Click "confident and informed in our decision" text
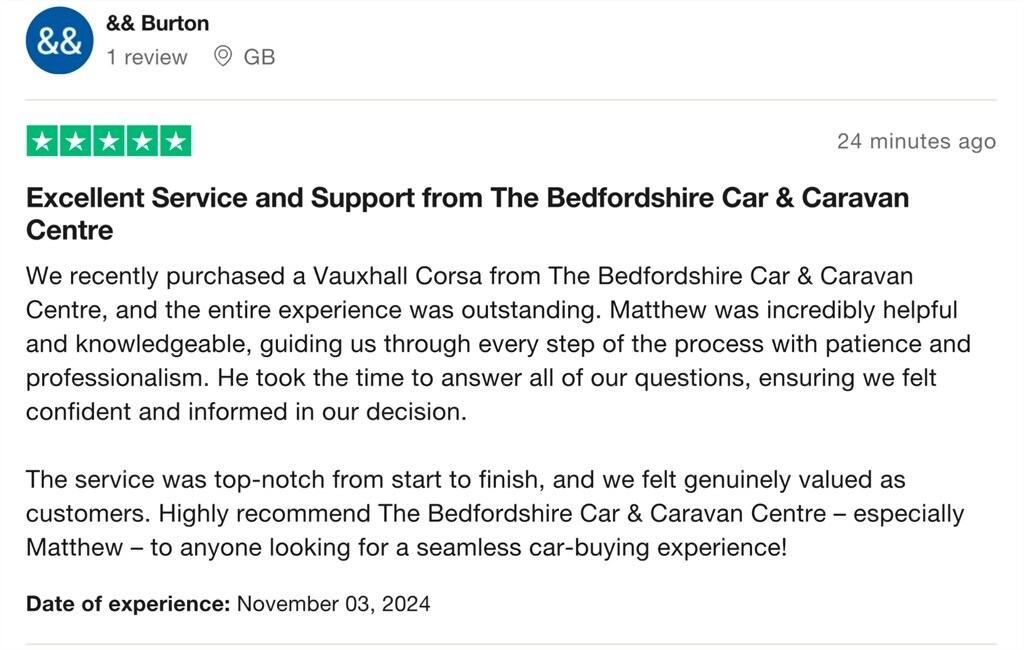1024x650 pixels. coord(246,411)
